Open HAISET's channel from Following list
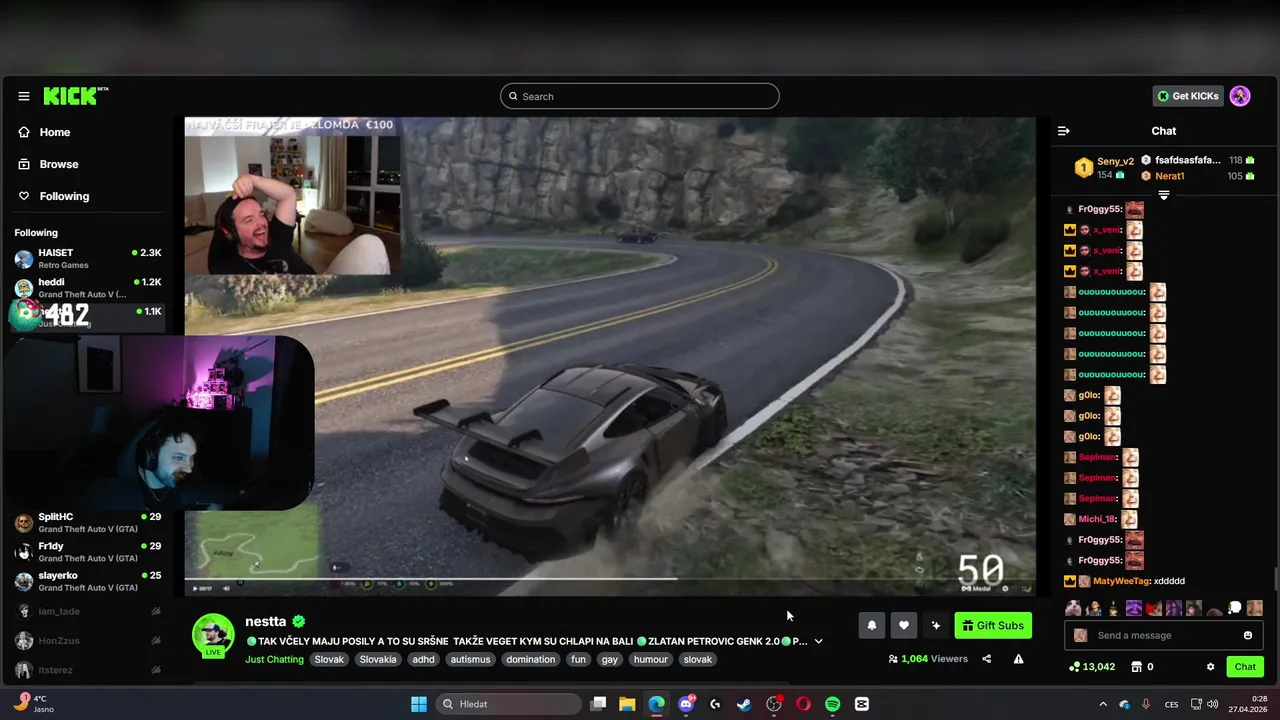The height and width of the screenshot is (720, 1280). (x=88, y=258)
